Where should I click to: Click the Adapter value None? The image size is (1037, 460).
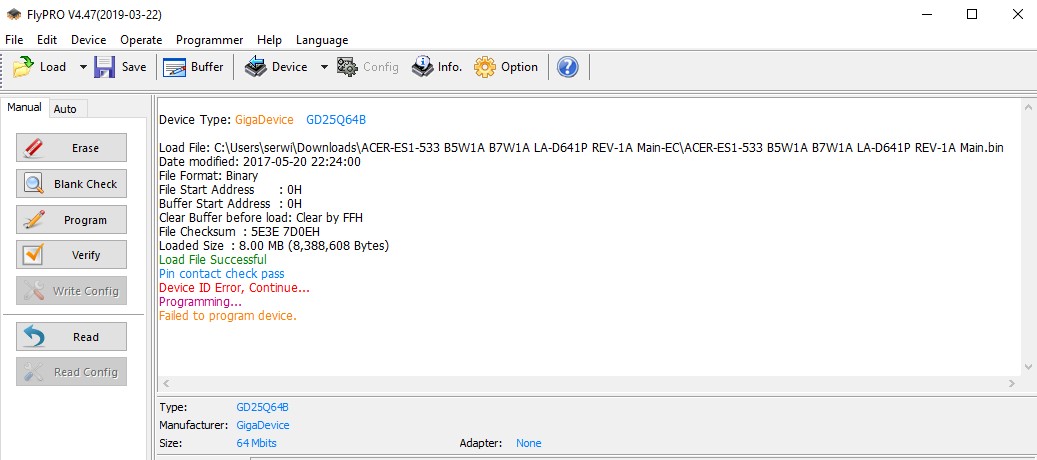(528, 443)
